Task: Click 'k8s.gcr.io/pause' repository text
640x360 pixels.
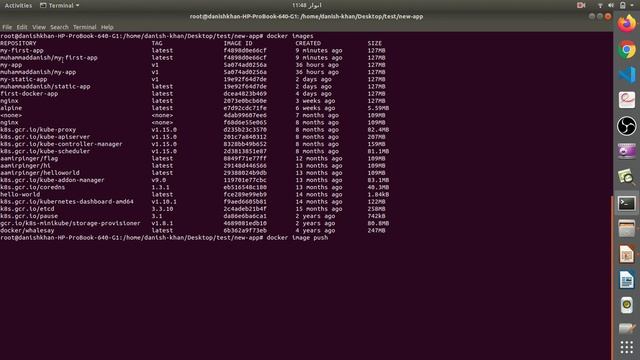Action: point(29,216)
